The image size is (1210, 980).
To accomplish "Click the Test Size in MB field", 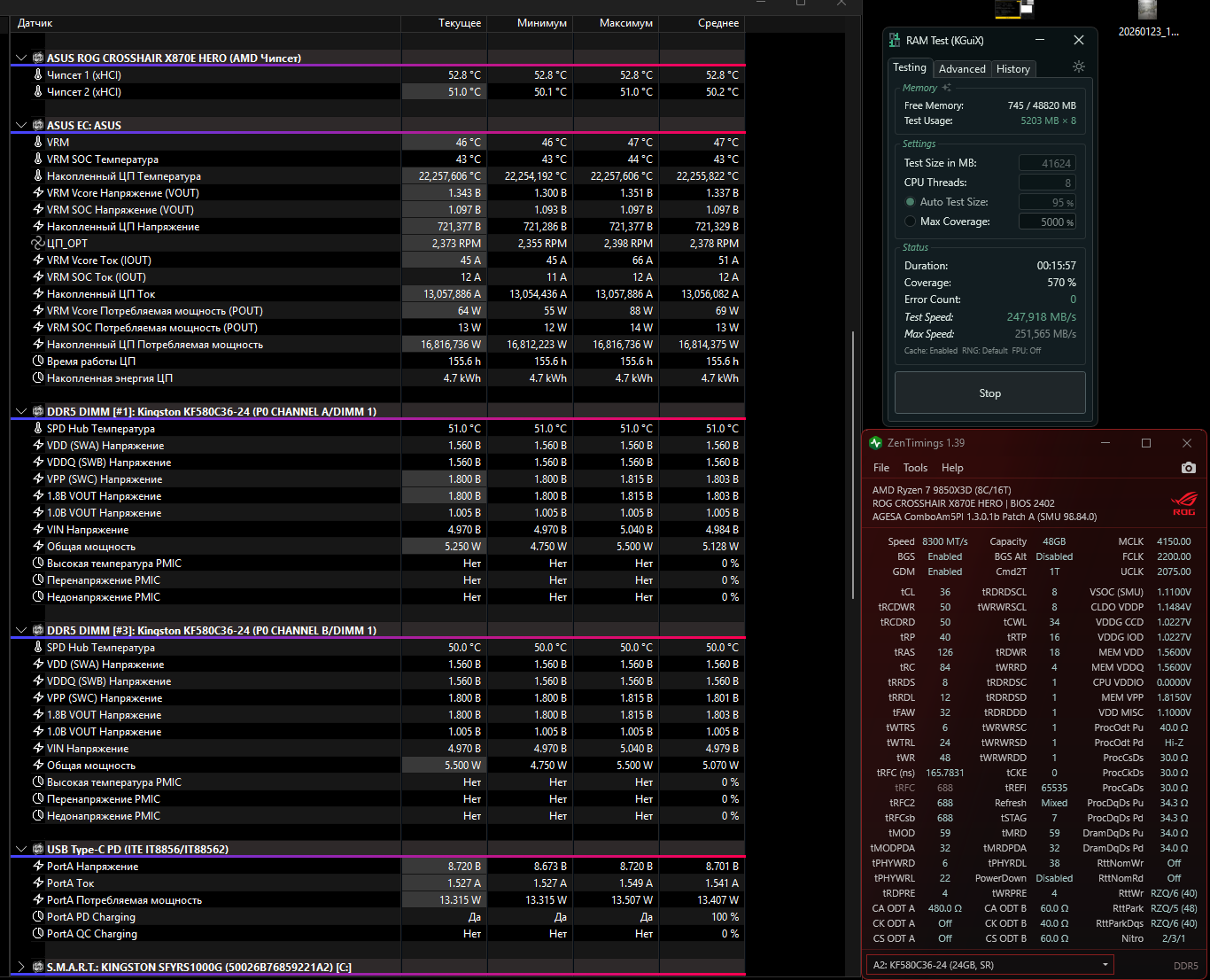I will pyautogui.click(x=1047, y=163).
